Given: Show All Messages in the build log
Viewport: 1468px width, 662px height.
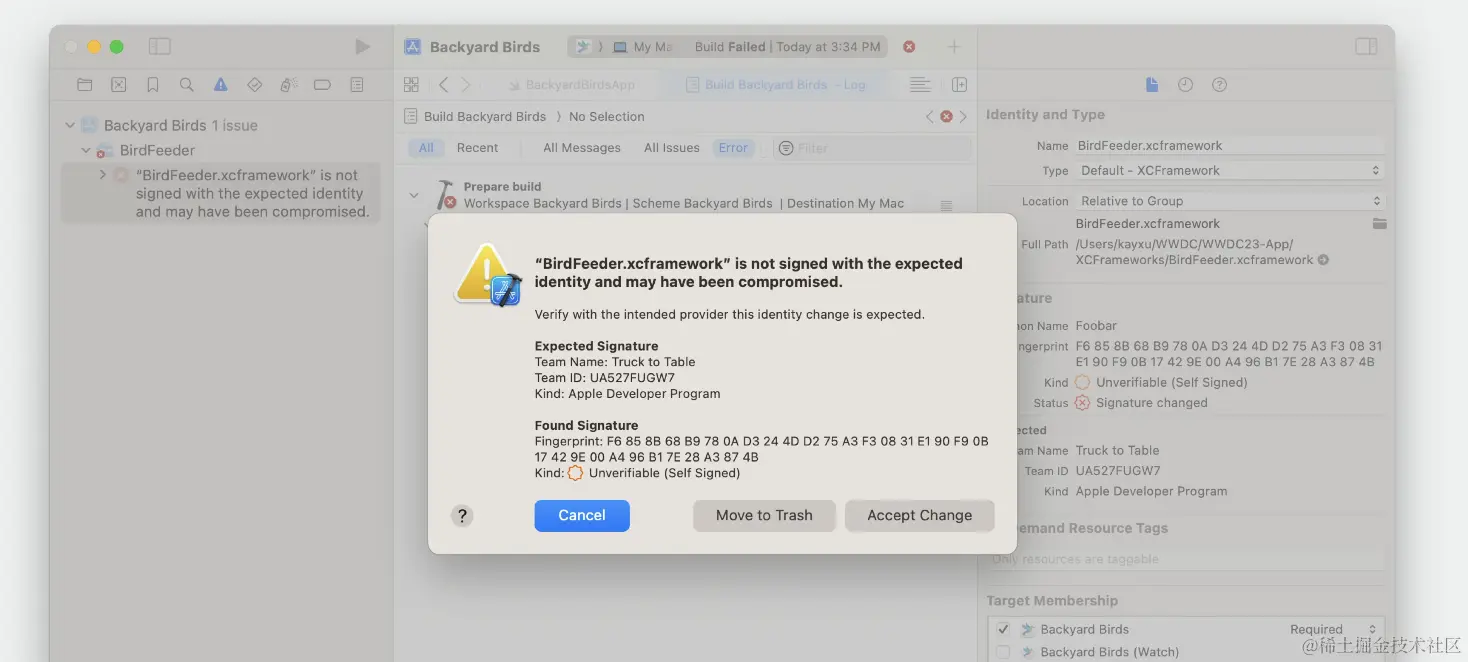Looking at the screenshot, I should (x=582, y=148).
